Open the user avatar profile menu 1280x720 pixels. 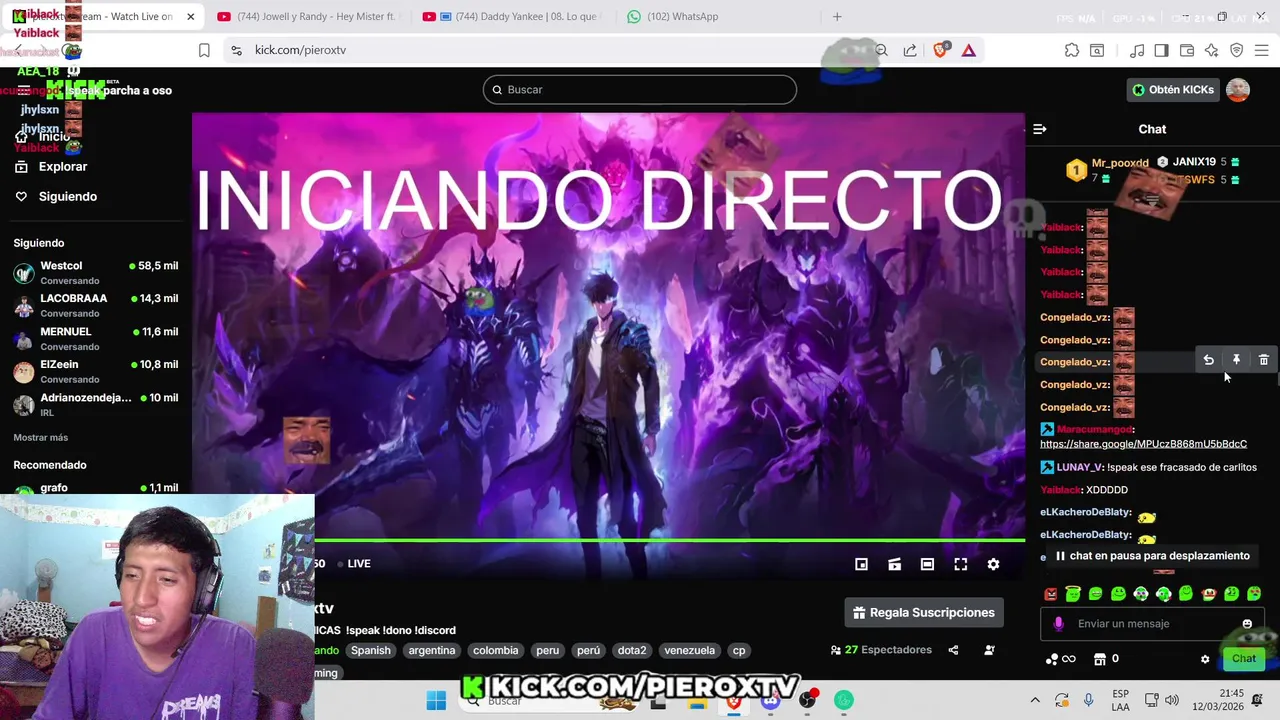pyautogui.click(x=1238, y=90)
